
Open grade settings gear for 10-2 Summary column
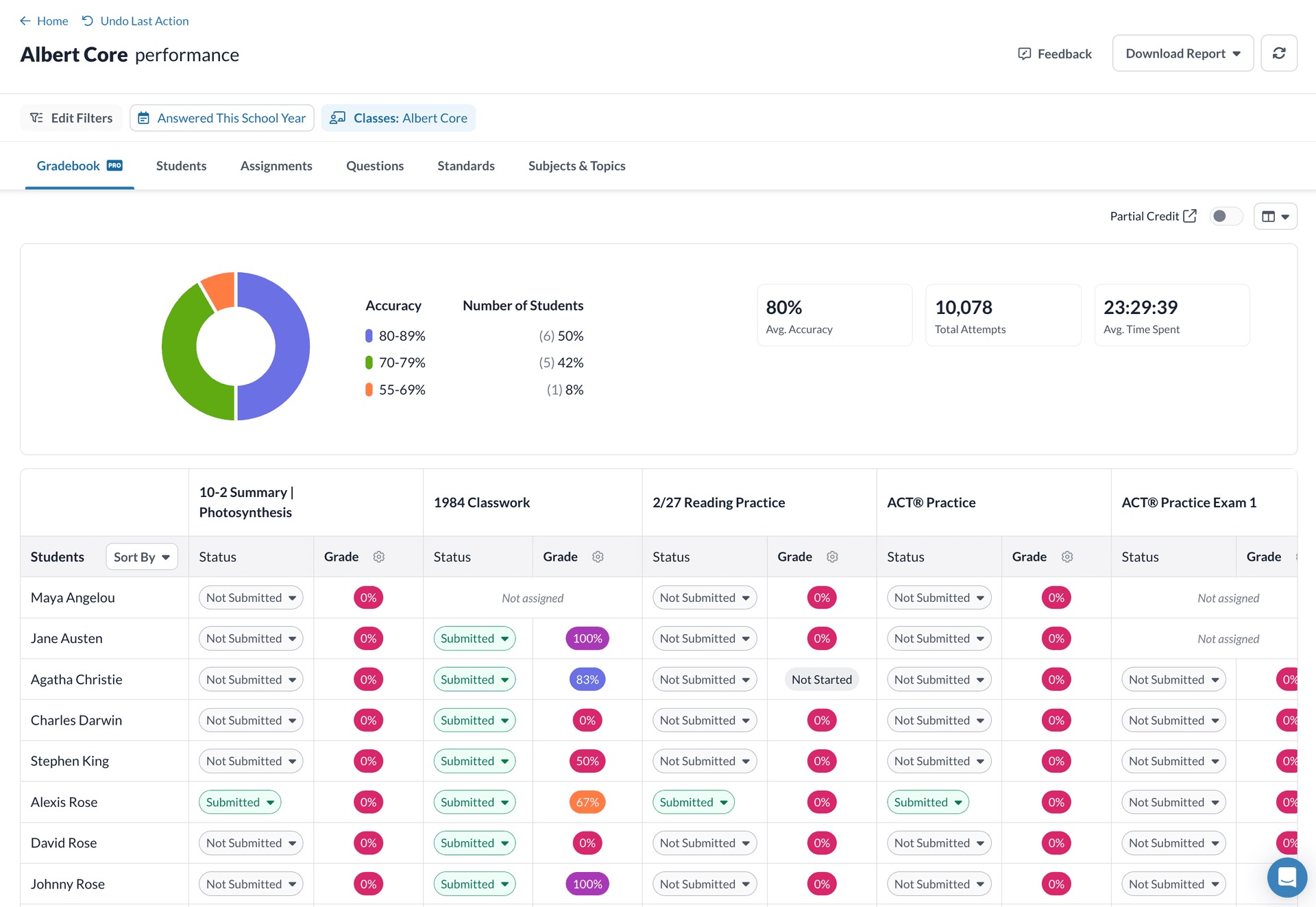pyautogui.click(x=379, y=557)
